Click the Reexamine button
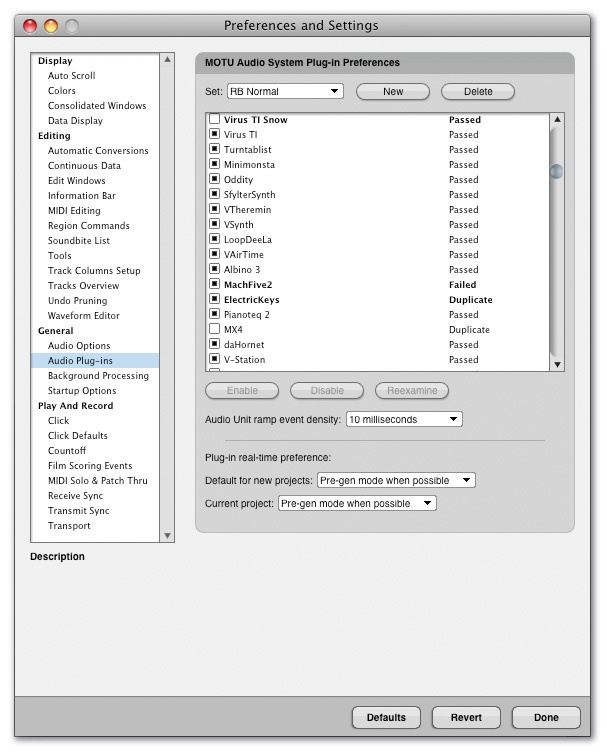This screenshot has height=756, width=607. point(412,391)
